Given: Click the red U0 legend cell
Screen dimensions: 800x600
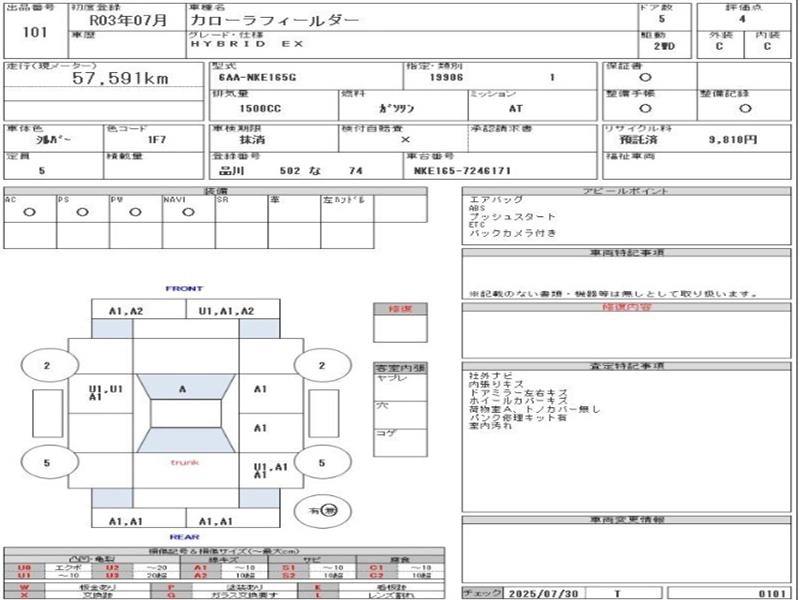Looking at the screenshot, I should pos(24,568).
